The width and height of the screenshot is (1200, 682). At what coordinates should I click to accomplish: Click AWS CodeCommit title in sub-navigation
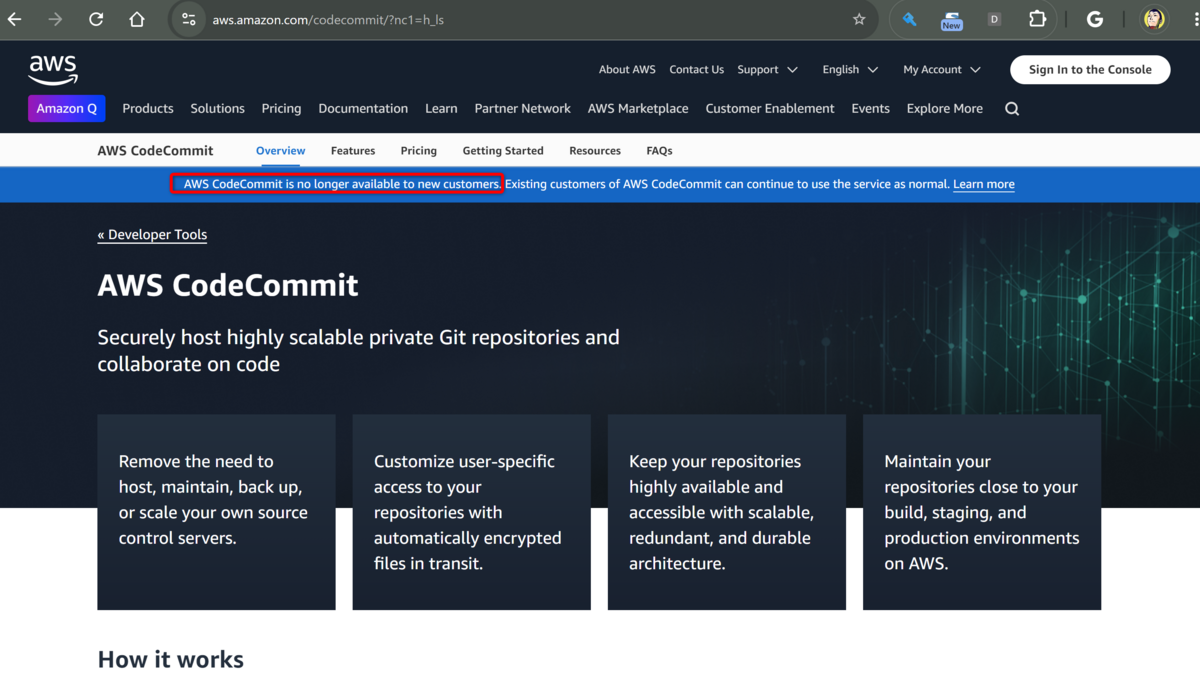click(155, 151)
